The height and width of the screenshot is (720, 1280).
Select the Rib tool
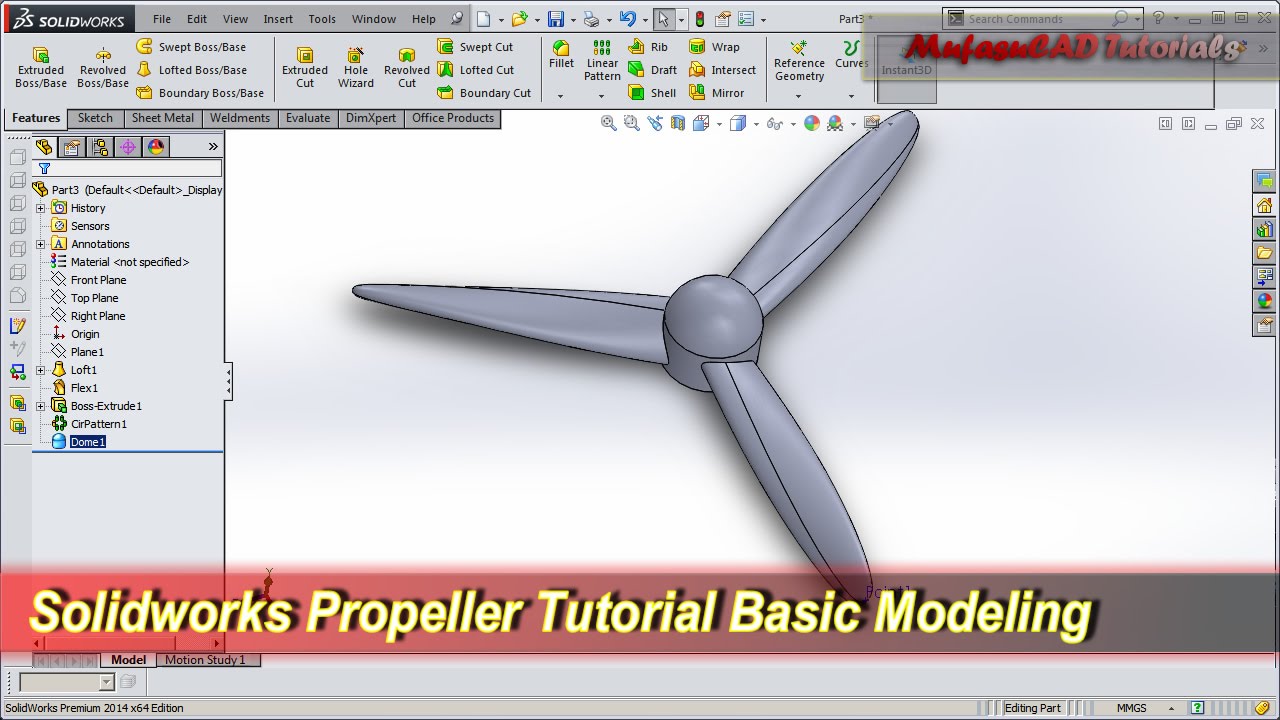pyautogui.click(x=648, y=47)
